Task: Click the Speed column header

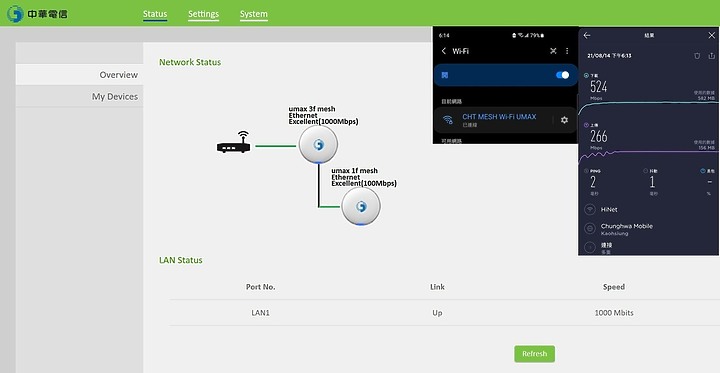Action: pos(614,287)
